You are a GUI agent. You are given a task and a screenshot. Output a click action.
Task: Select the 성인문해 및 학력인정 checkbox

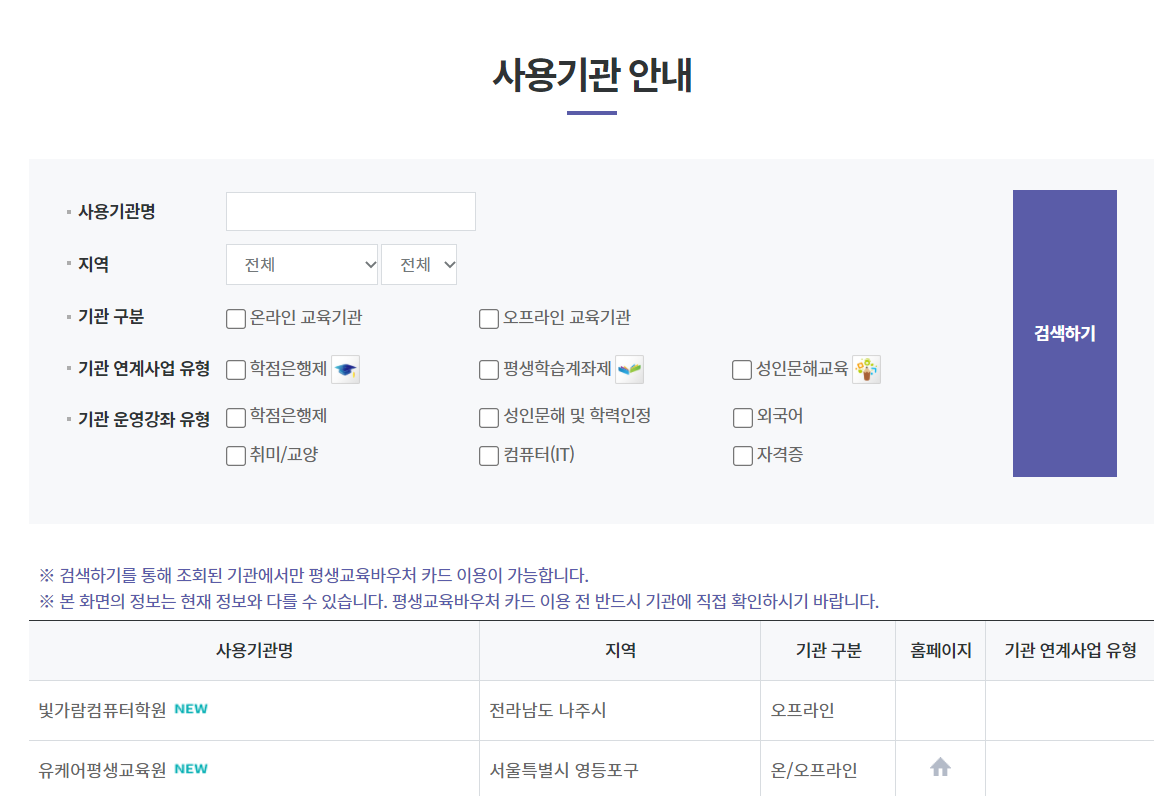click(488, 417)
